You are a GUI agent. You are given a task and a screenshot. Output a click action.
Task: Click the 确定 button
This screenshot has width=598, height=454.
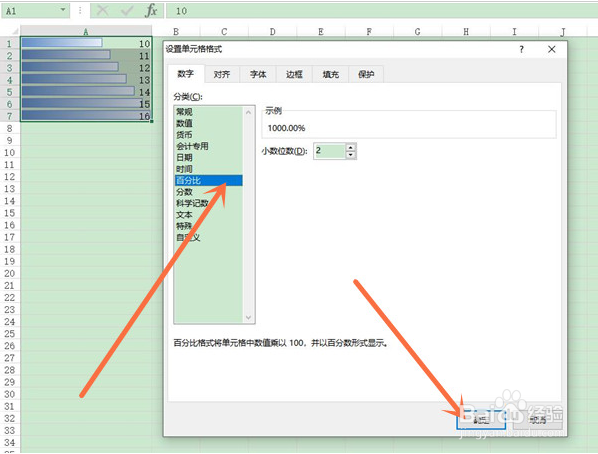coord(481,420)
